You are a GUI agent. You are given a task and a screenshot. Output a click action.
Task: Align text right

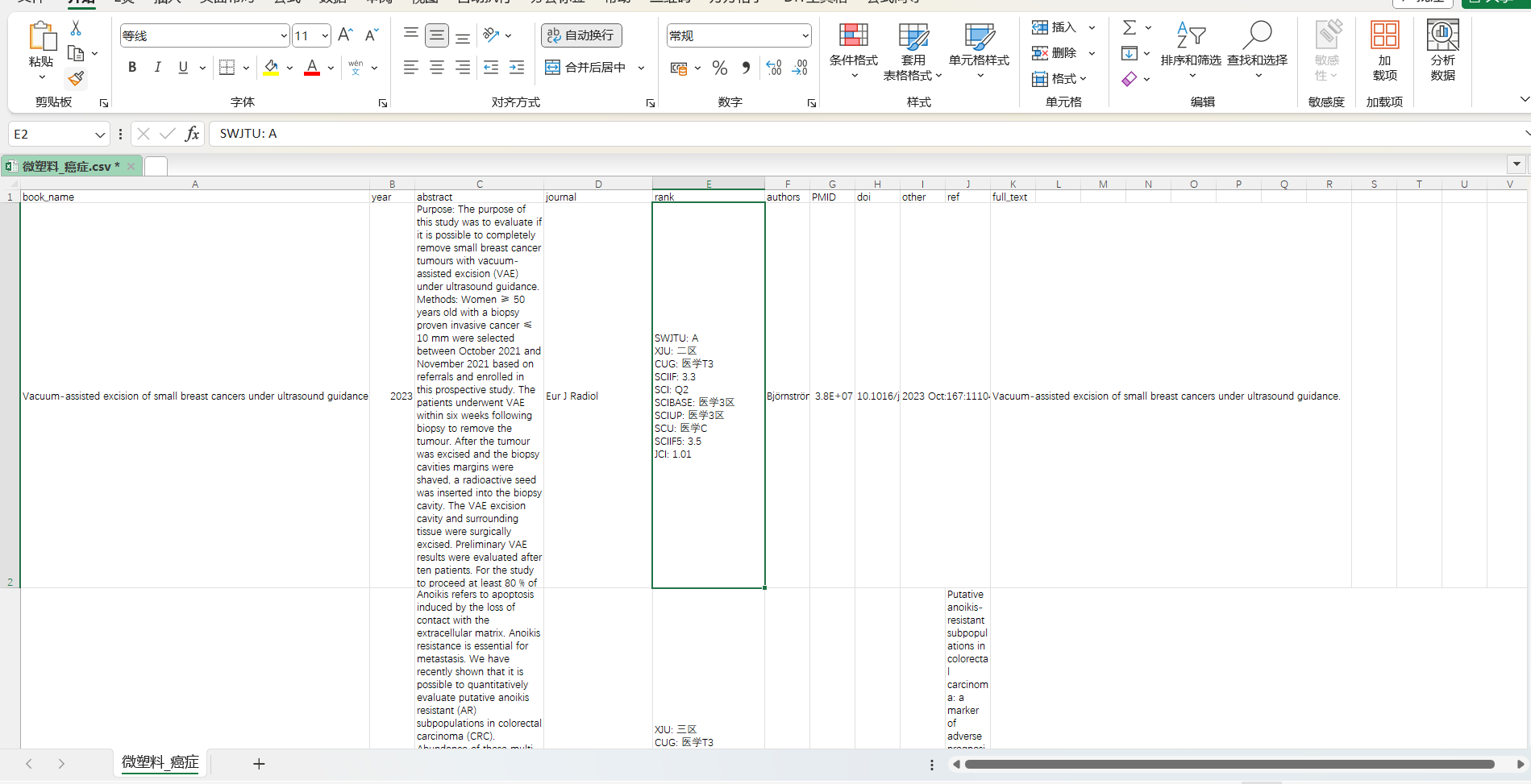pyautogui.click(x=463, y=68)
